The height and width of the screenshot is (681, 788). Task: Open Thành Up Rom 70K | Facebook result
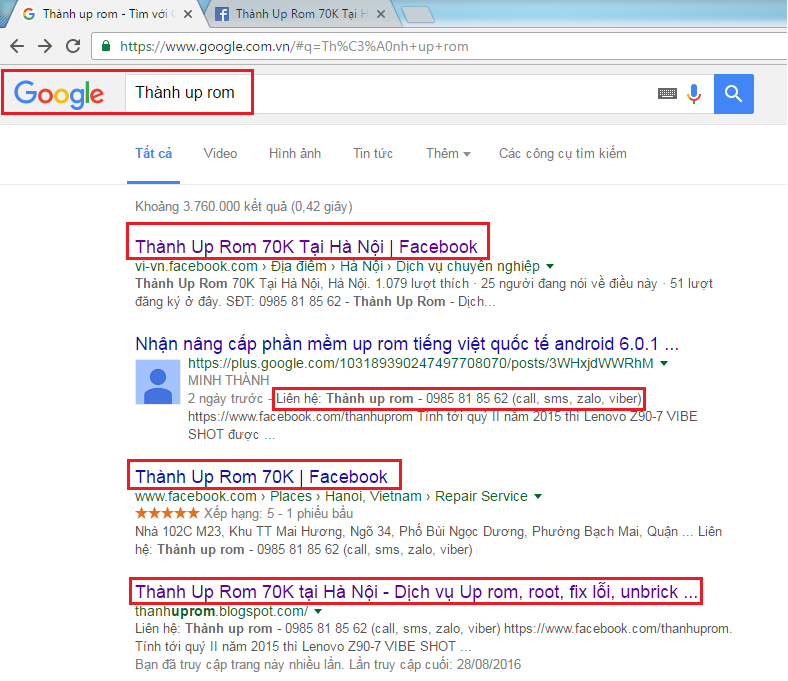tap(261, 476)
